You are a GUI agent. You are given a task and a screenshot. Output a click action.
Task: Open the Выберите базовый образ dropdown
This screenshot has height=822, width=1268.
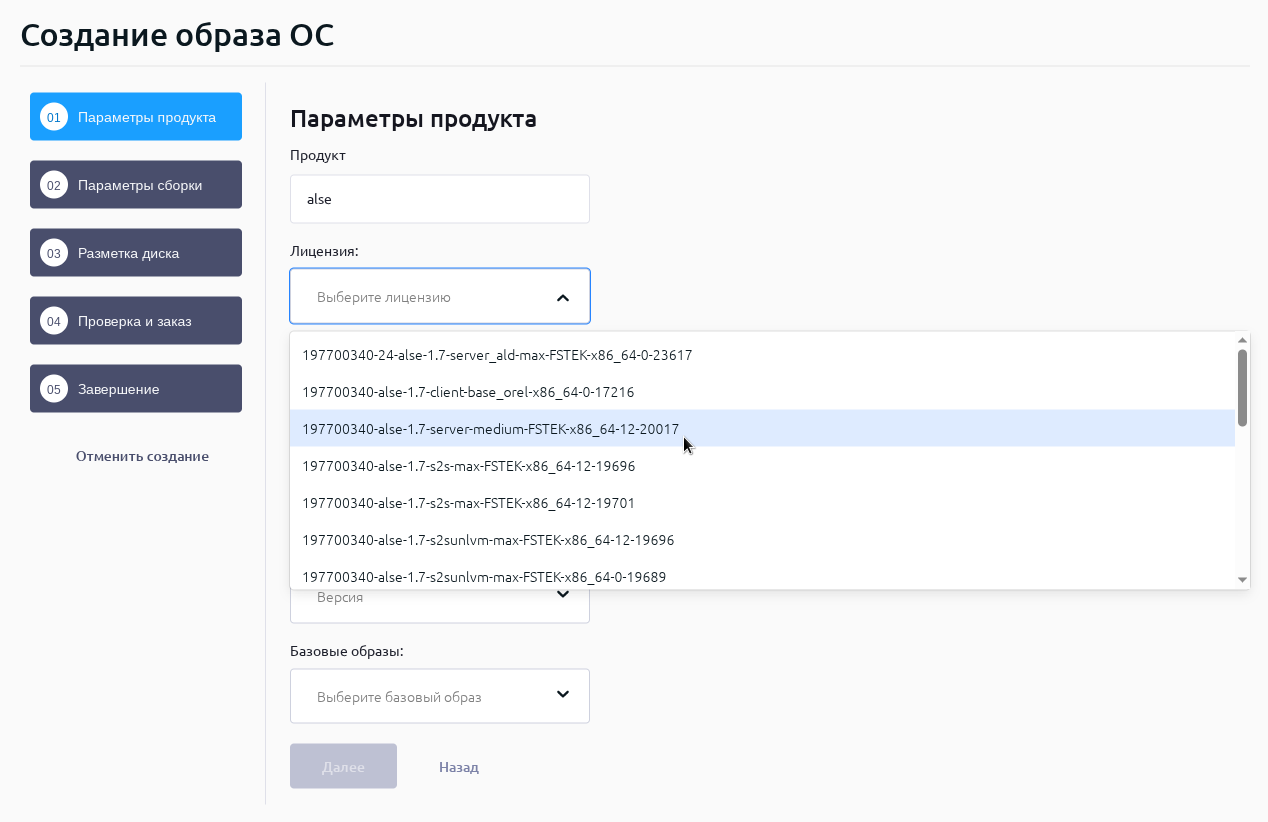tap(440, 696)
